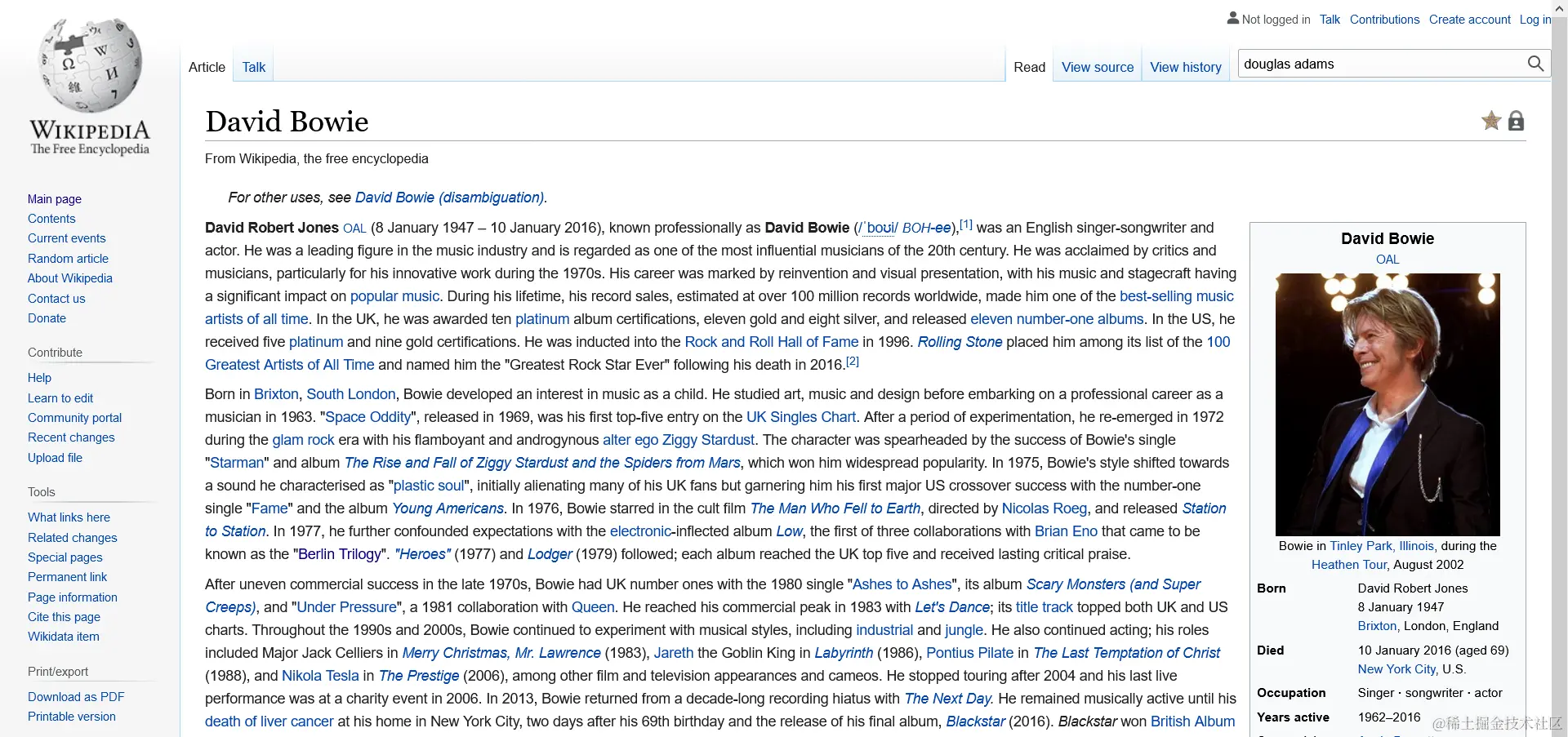This screenshot has width=1568, height=737.
Task: Open Queen band link
Action: pyautogui.click(x=593, y=607)
